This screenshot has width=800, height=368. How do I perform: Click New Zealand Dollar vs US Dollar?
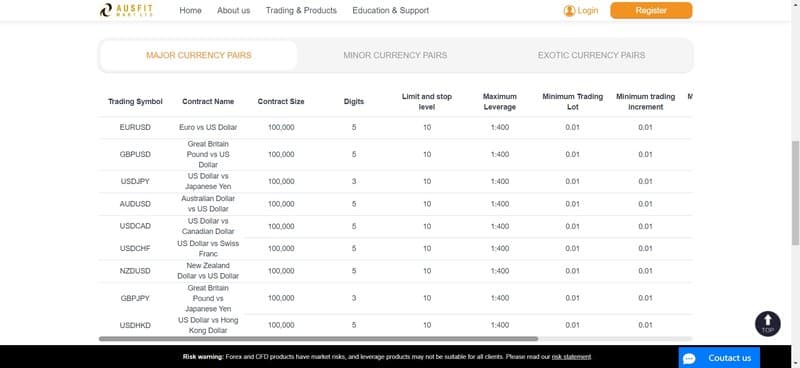208,271
